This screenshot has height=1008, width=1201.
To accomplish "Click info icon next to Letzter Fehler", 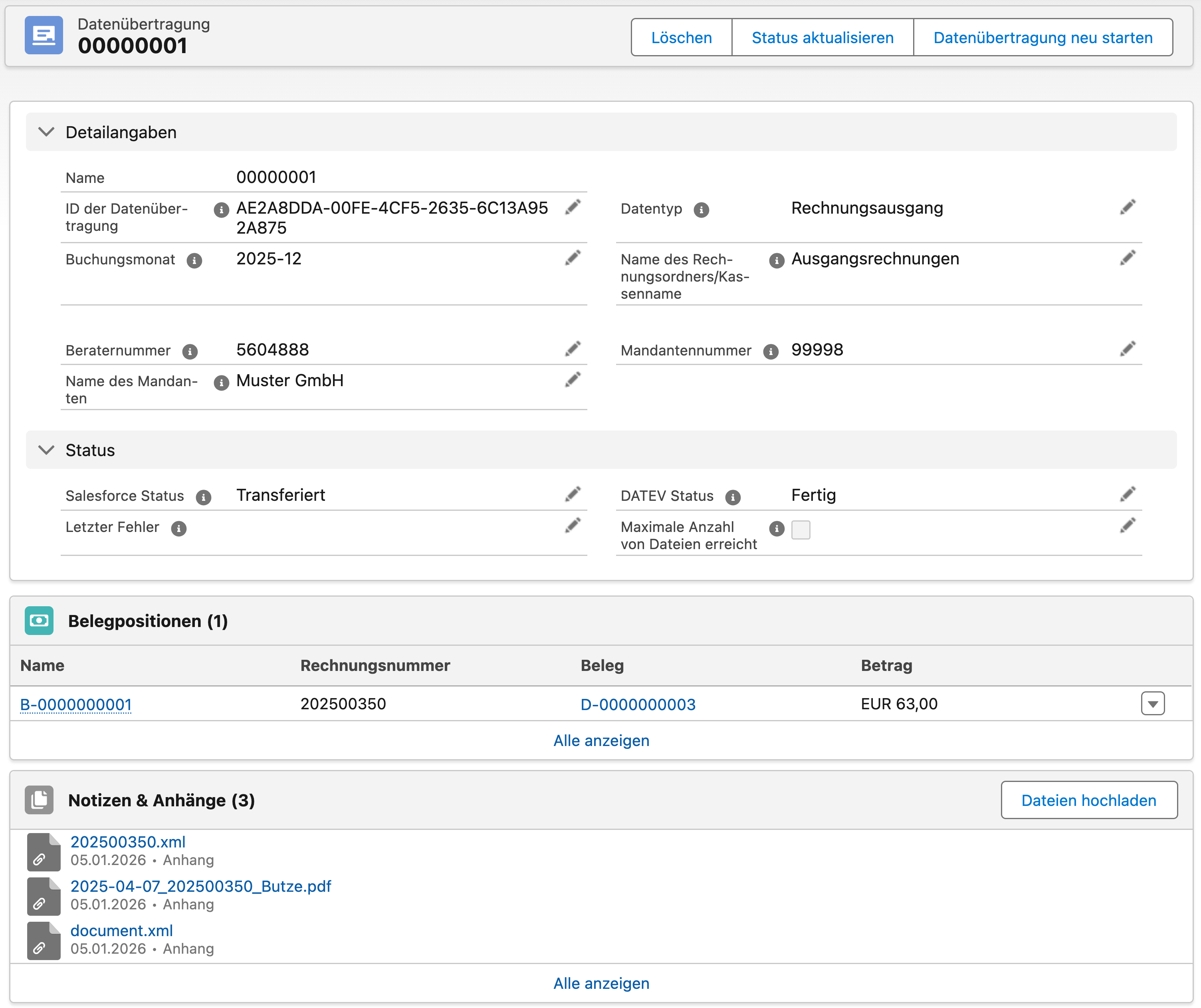I will [179, 528].
